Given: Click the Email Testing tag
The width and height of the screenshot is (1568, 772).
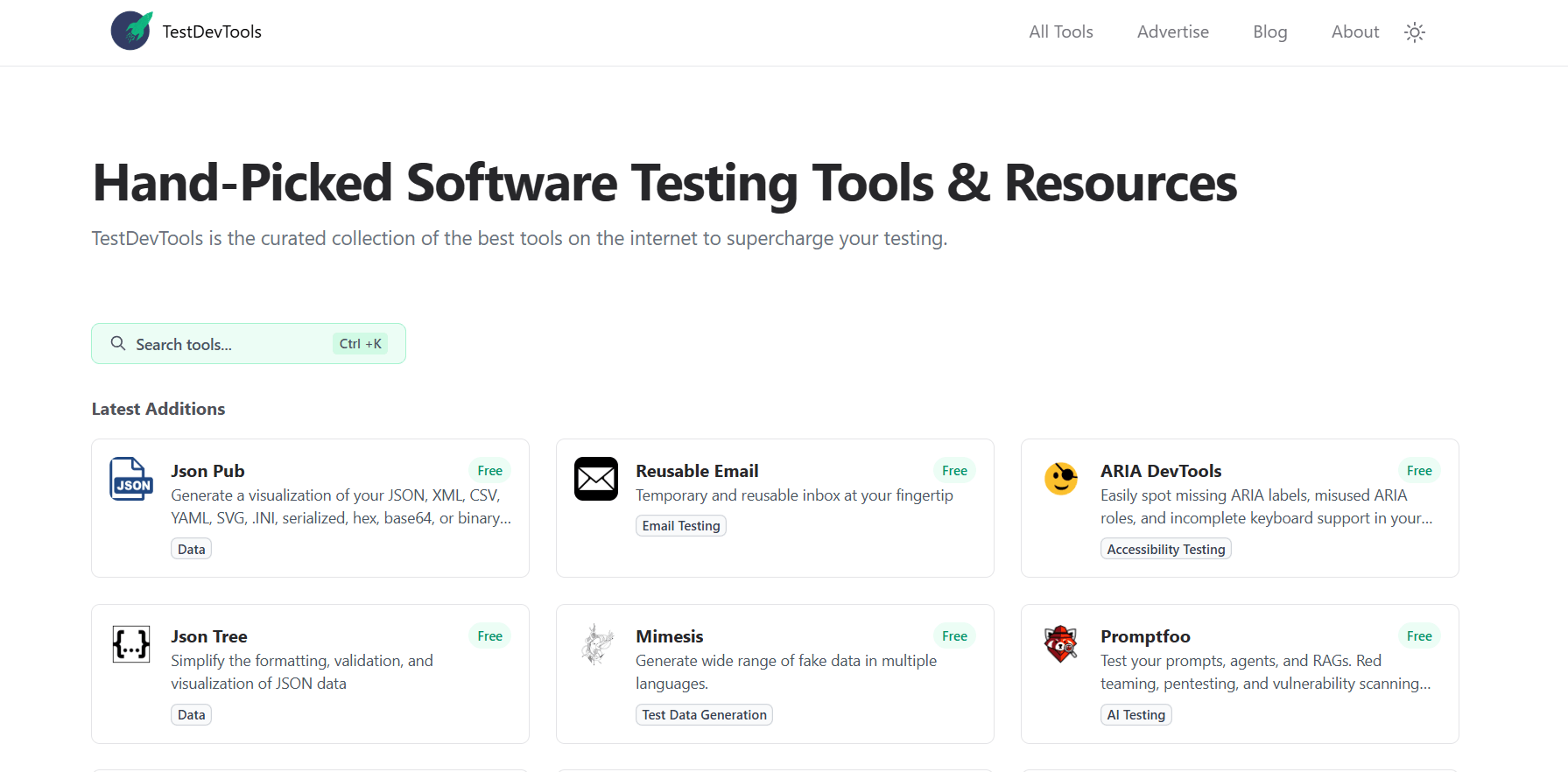Looking at the screenshot, I should tap(681, 525).
